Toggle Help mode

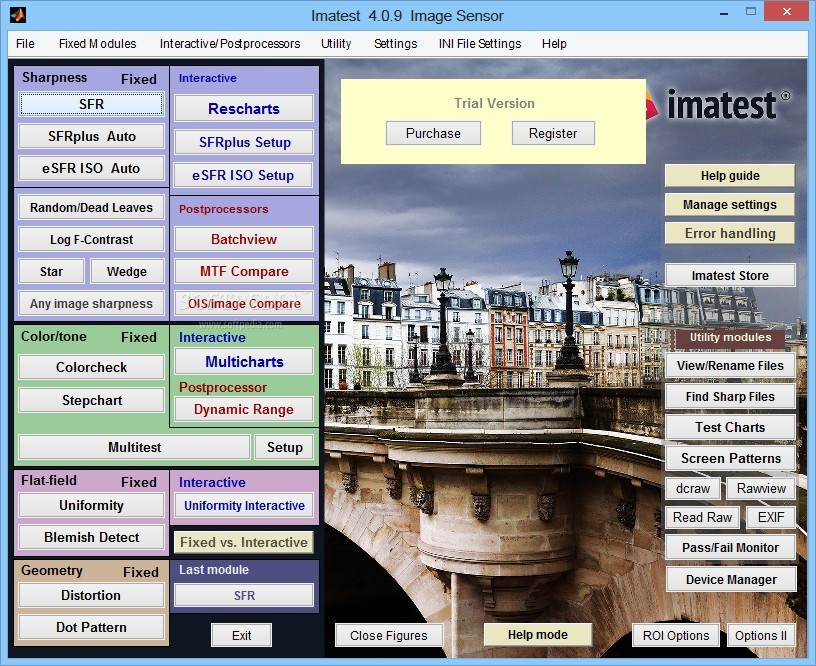point(538,635)
